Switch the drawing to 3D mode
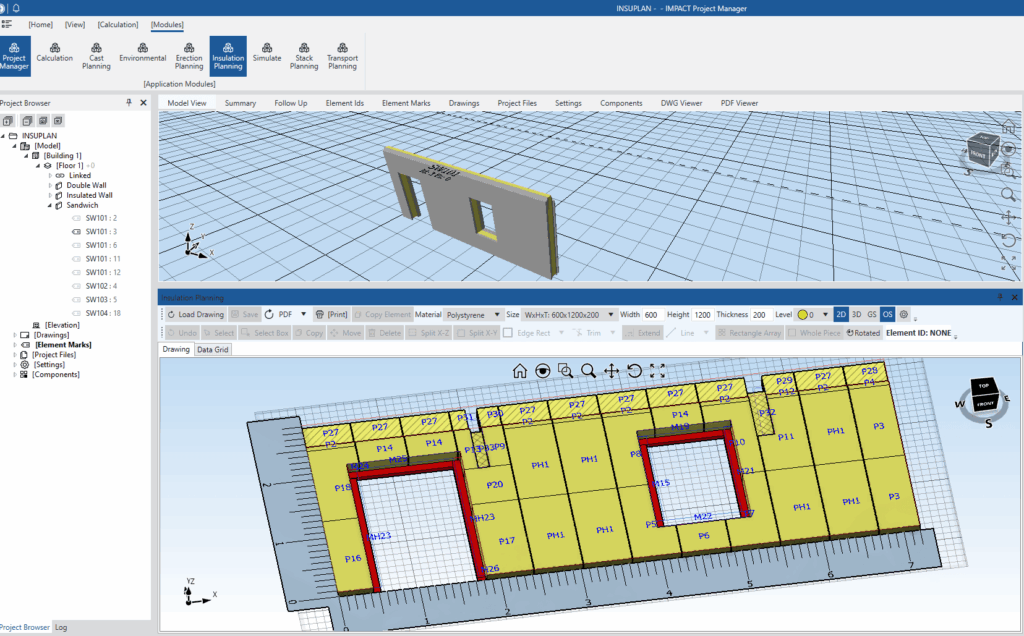1024x636 pixels. [855, 313]
